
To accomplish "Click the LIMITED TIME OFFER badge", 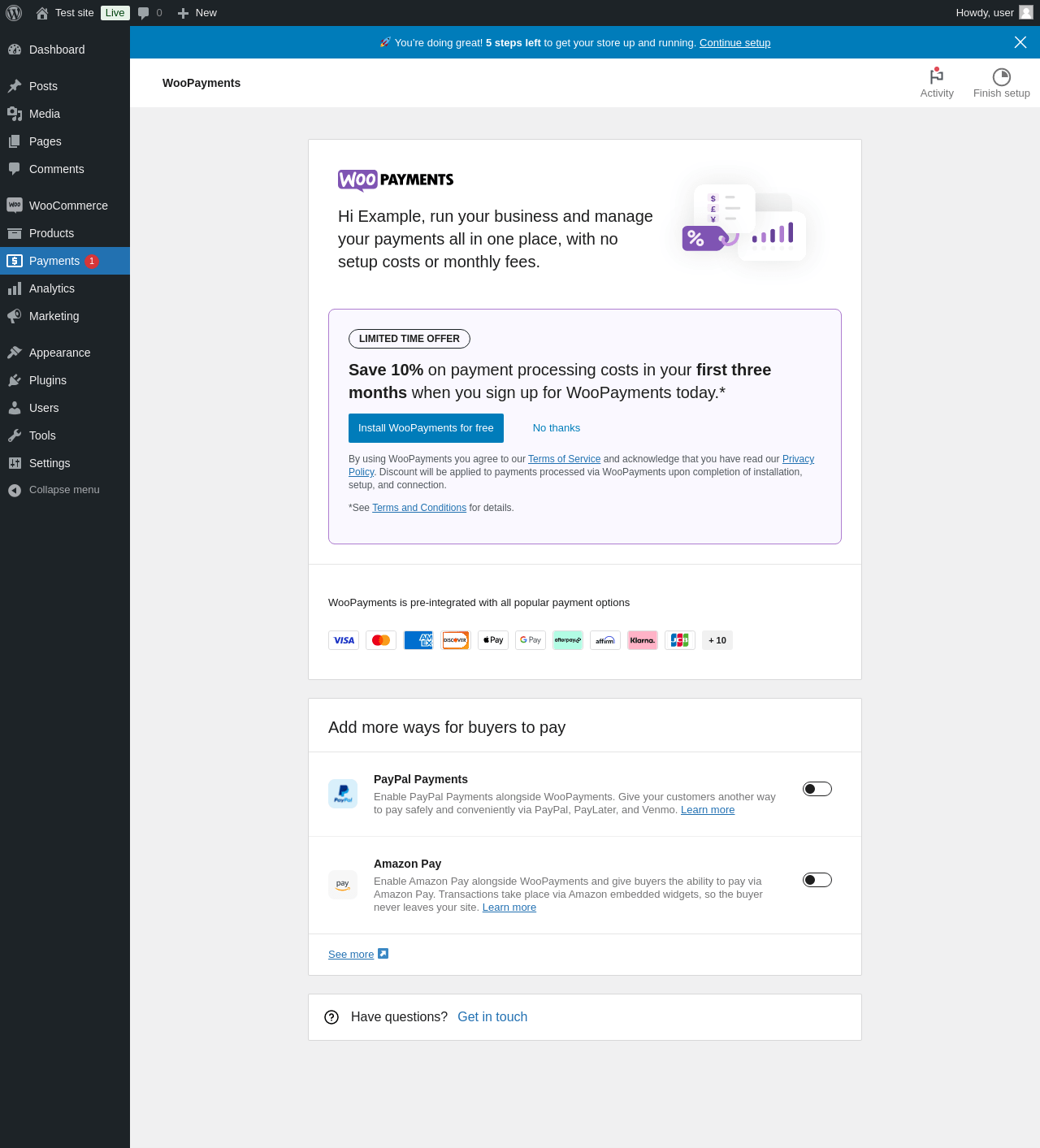I will [409, 339].
